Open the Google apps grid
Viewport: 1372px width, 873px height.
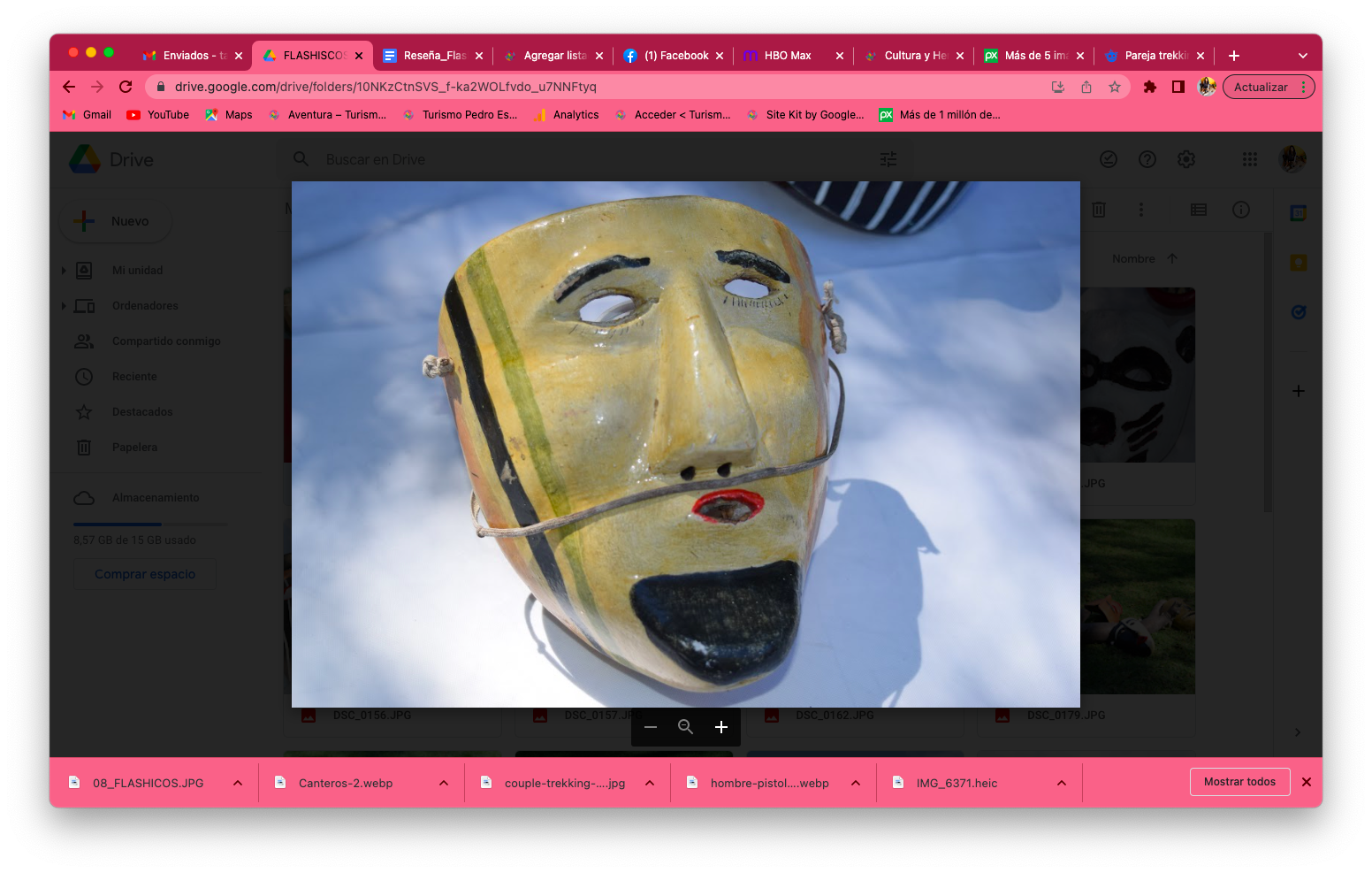(x=1249, y=159)
